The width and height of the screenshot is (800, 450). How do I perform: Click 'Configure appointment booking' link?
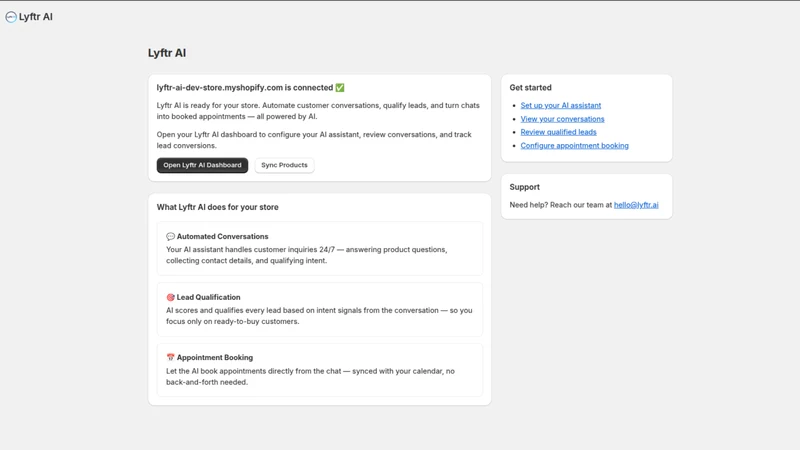point(574,145)
